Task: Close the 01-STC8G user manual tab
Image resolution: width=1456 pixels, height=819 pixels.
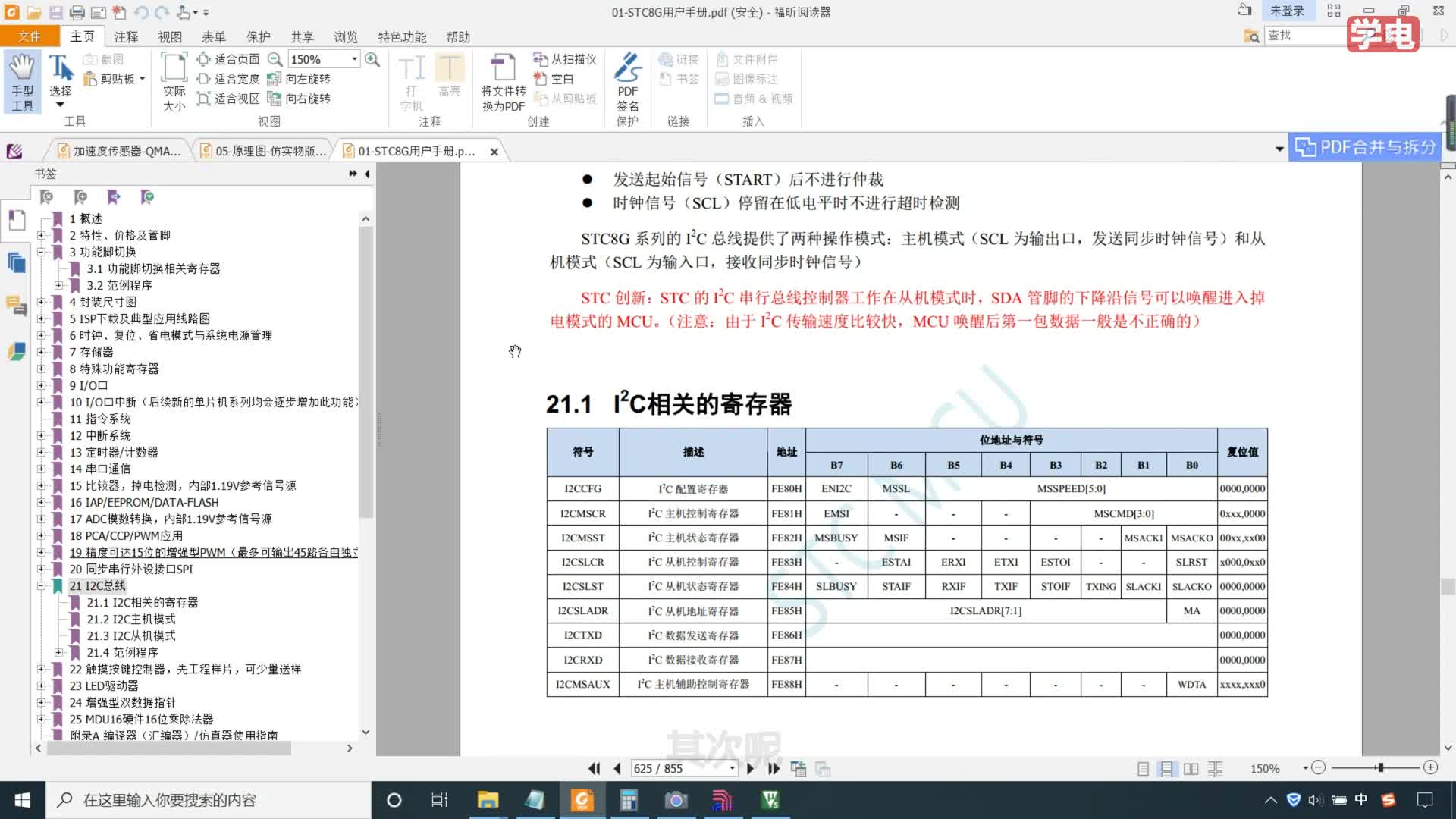Action: point(494,152)
